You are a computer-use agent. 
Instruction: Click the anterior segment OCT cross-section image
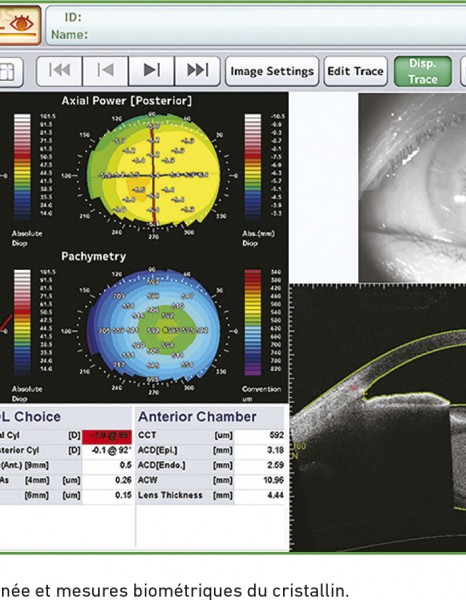378,418
